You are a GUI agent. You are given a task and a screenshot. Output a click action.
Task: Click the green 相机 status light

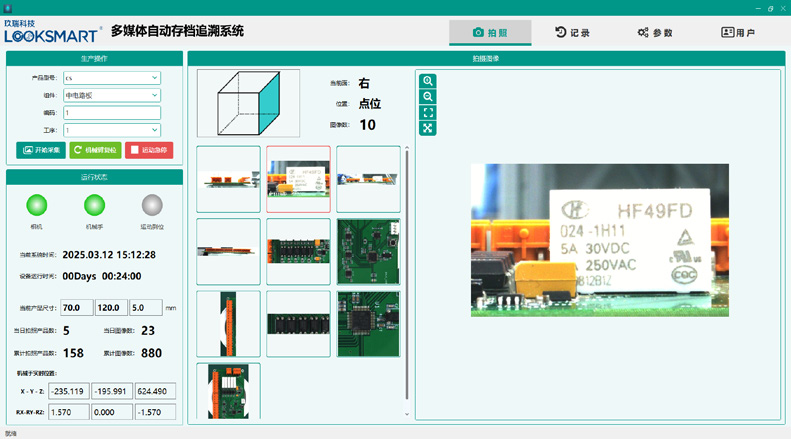click(37, 205)
